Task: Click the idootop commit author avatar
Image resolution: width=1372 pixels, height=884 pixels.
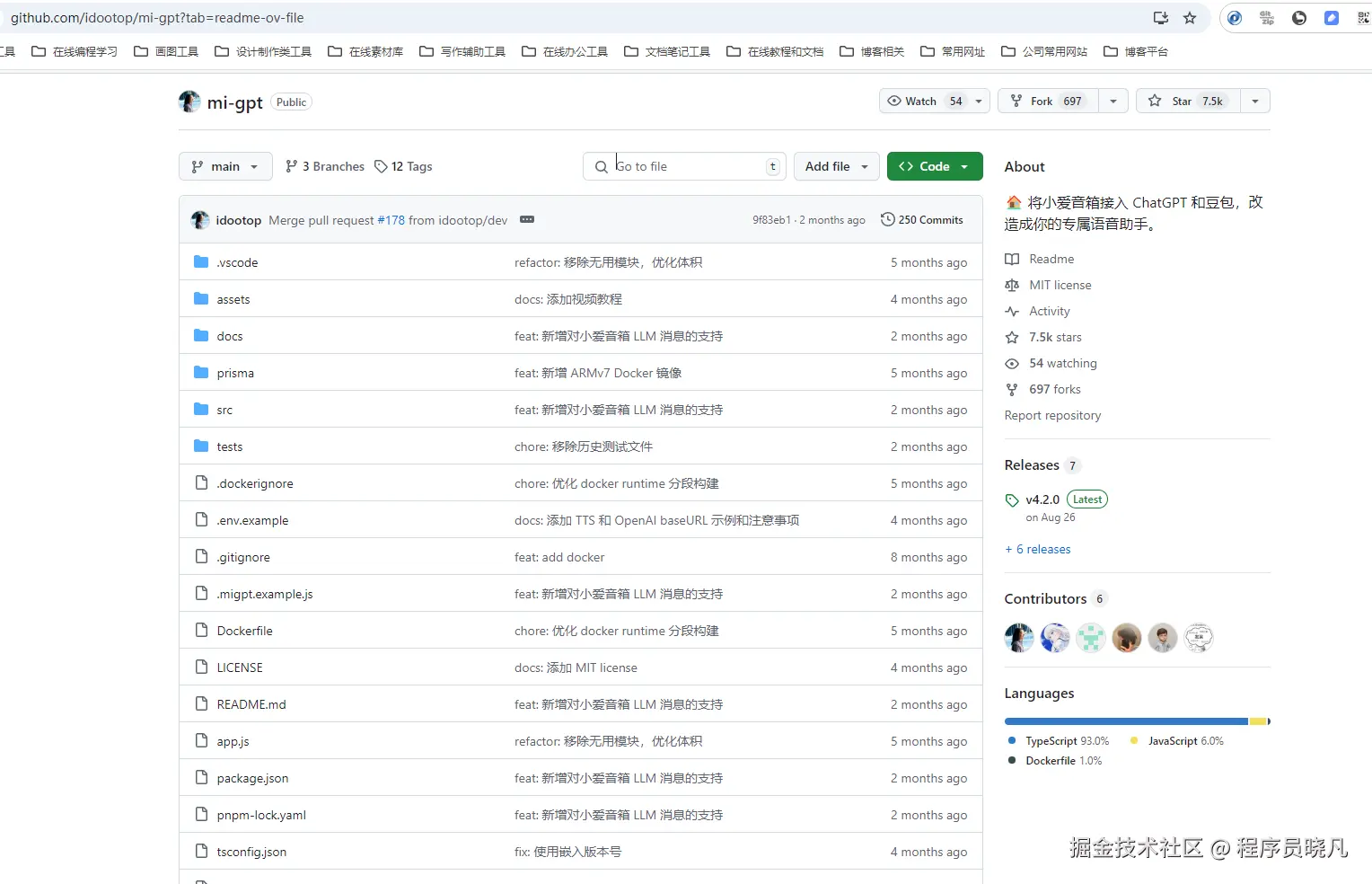Action: (200, 220)
